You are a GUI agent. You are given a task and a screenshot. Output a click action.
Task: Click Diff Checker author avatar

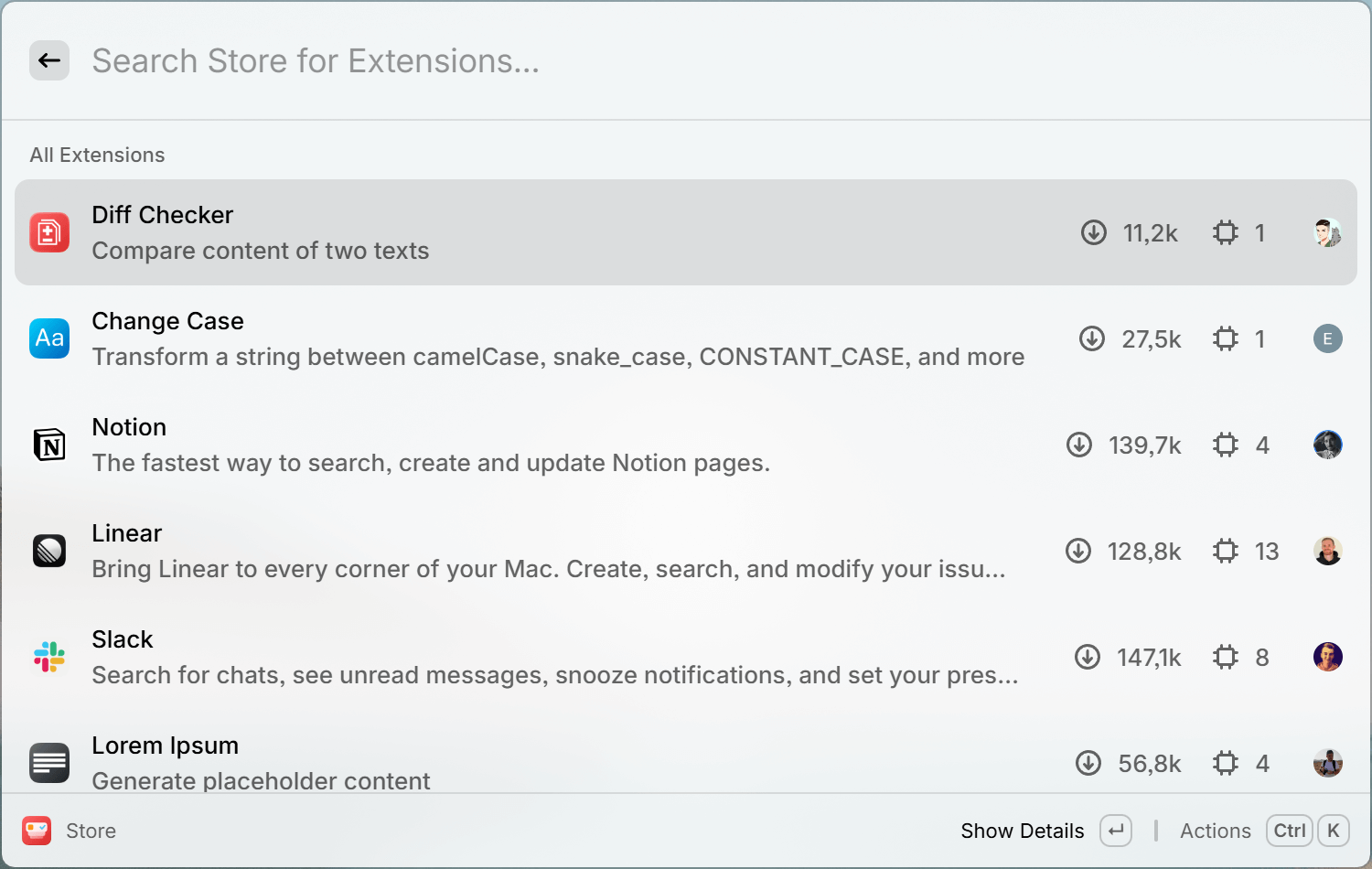point(1328,232)
